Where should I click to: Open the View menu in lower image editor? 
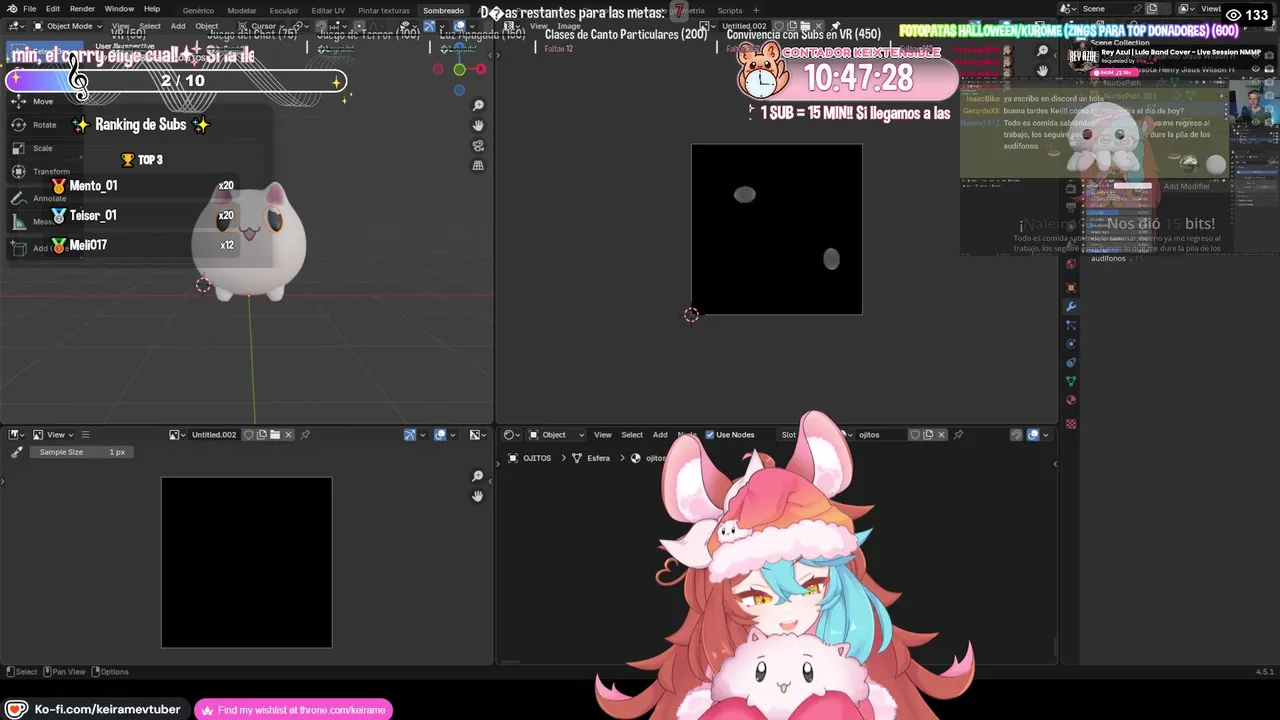click(x=56, y=435)
